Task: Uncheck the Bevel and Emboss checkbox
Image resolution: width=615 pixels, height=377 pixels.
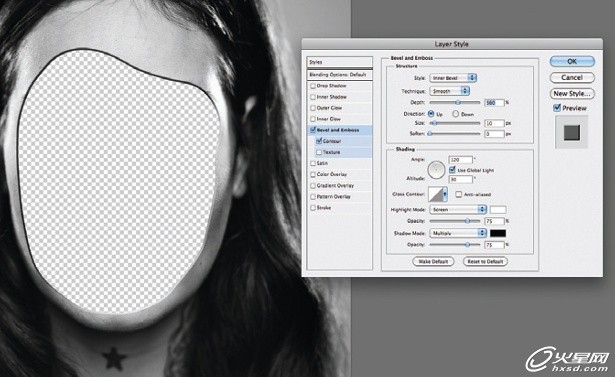Action: 313,130
